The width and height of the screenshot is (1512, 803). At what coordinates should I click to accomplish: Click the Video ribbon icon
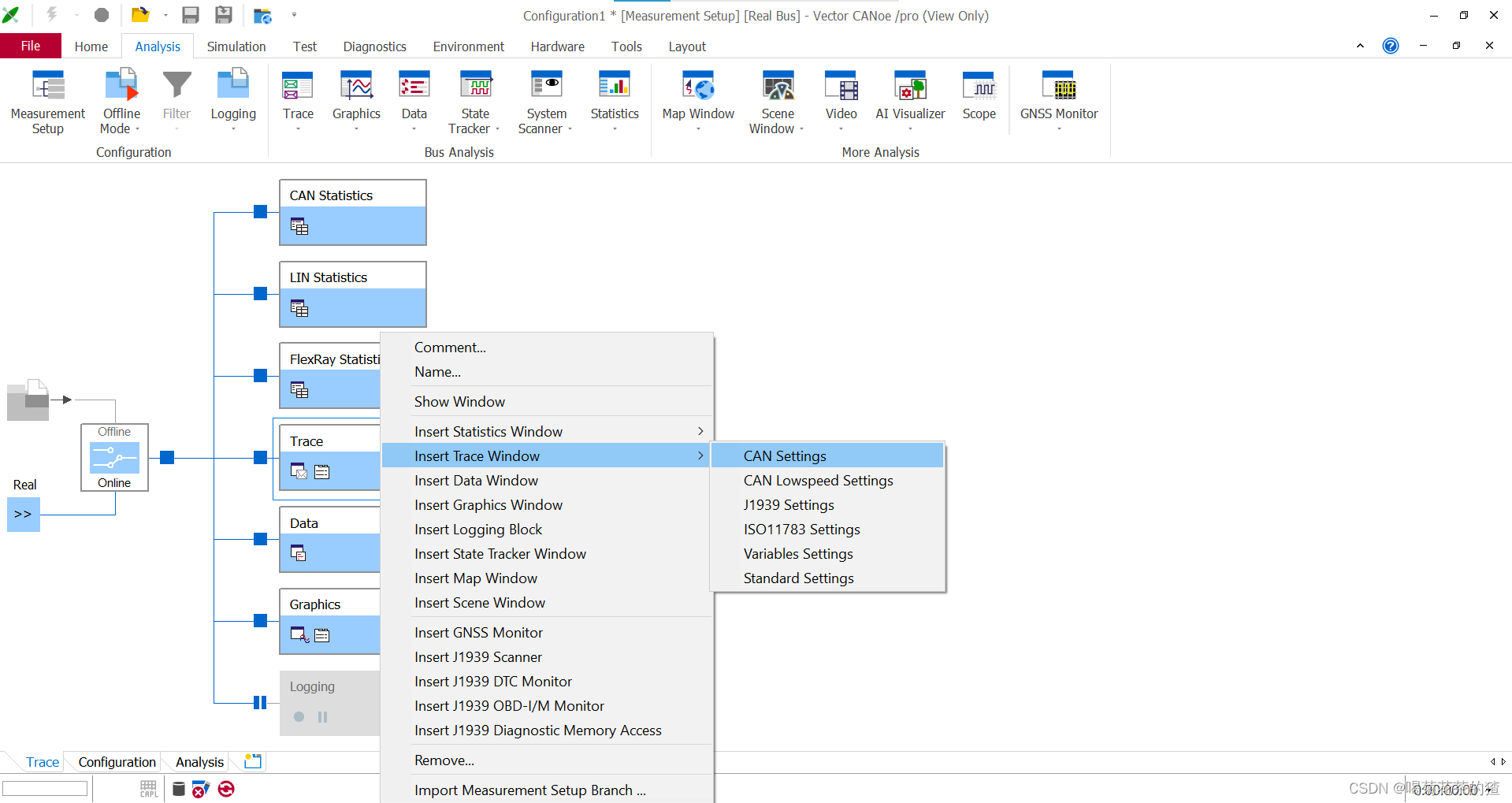click(x=841, y=87)
